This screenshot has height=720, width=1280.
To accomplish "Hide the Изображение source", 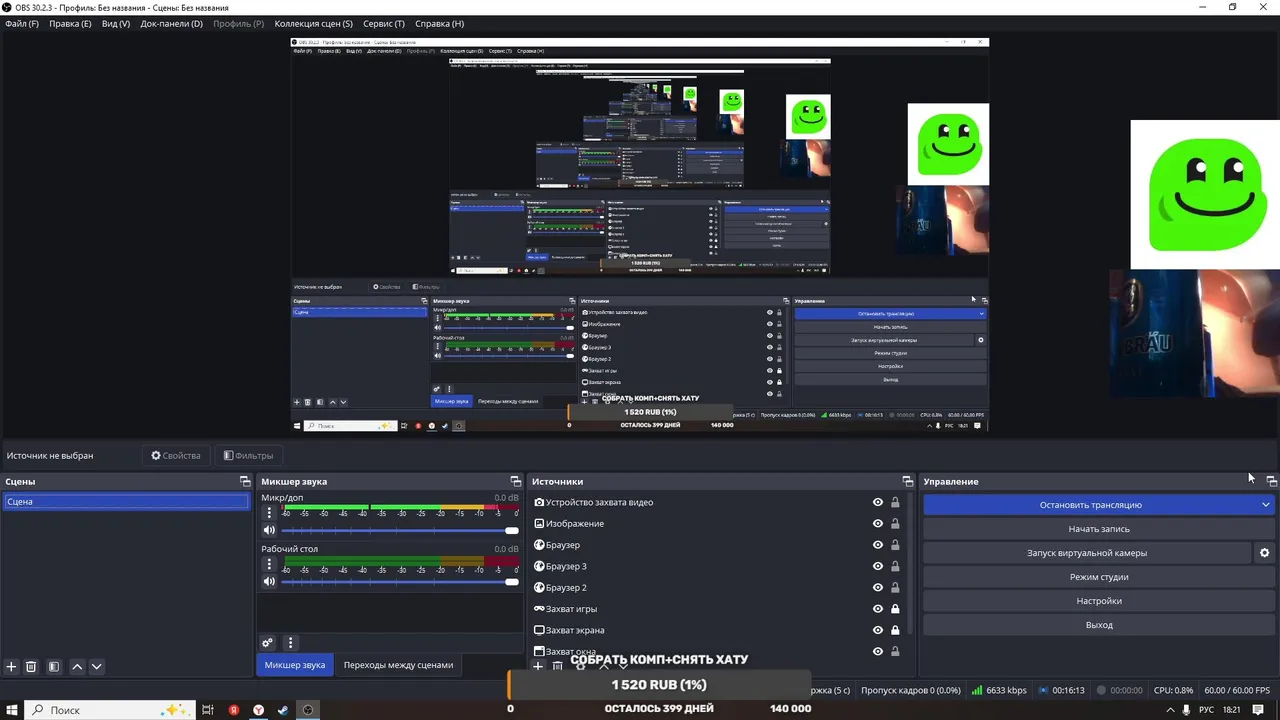I will (878, 524).
